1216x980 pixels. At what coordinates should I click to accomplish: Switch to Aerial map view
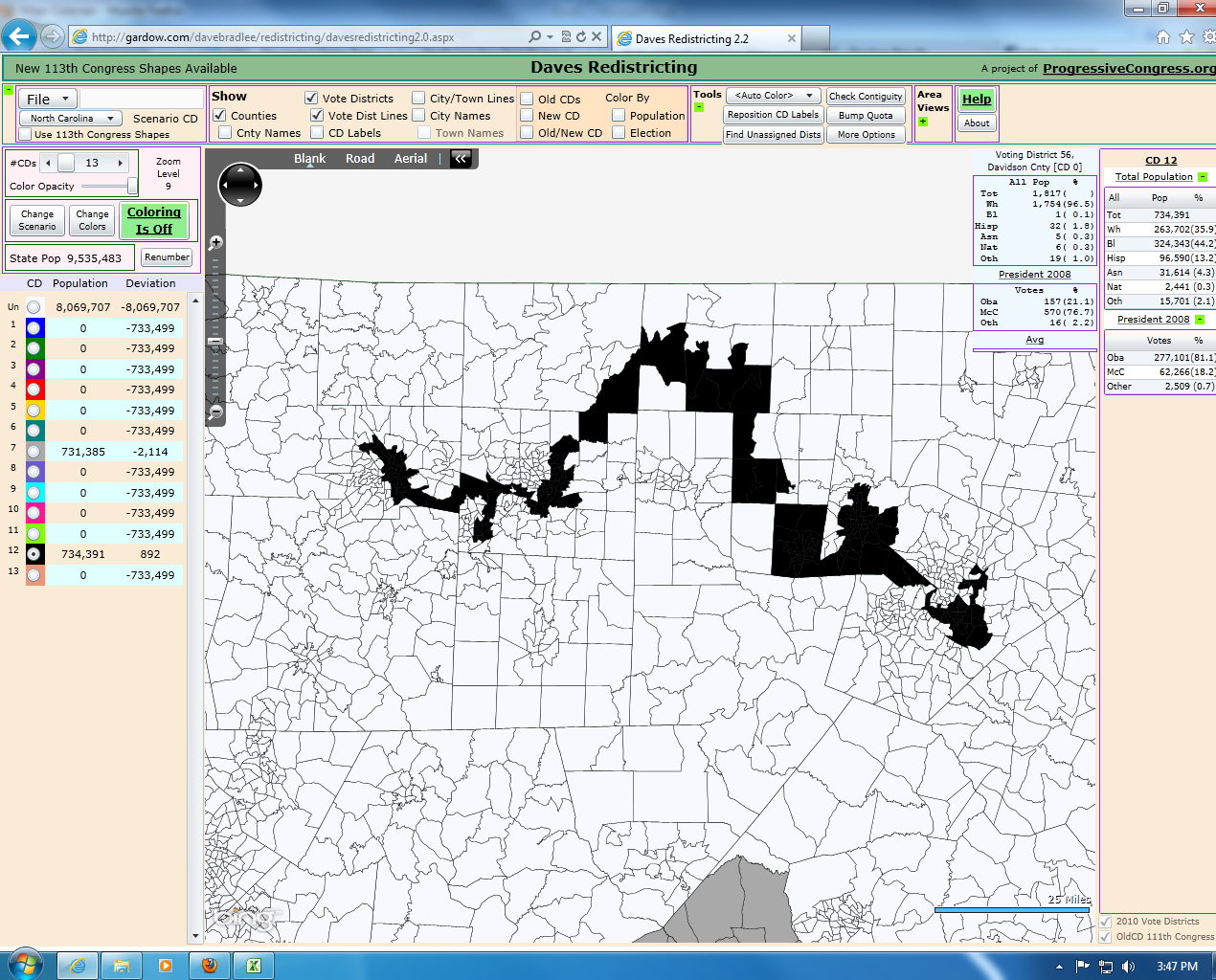click(x=410, y=159)
